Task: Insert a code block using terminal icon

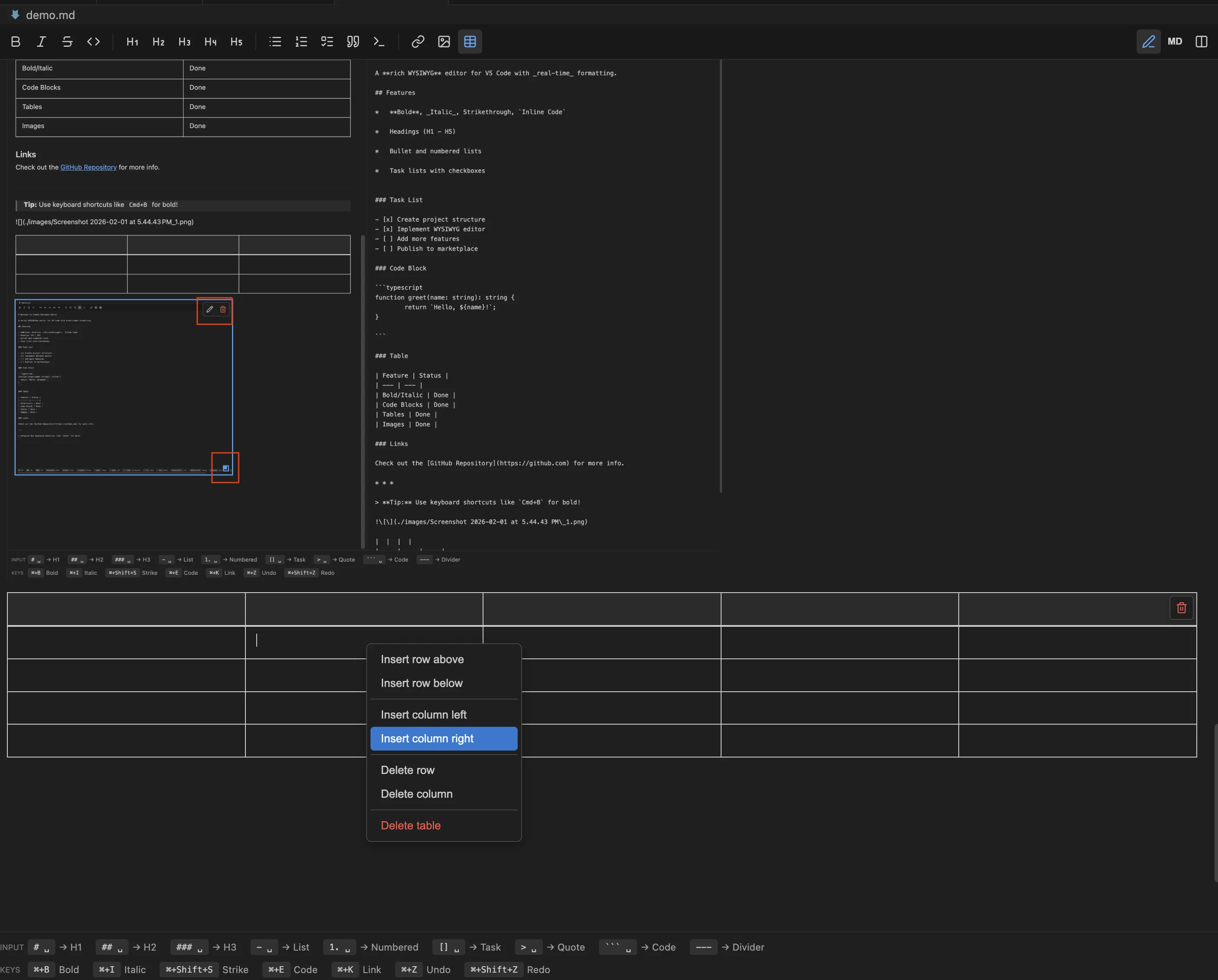Action: coord(378,41)
